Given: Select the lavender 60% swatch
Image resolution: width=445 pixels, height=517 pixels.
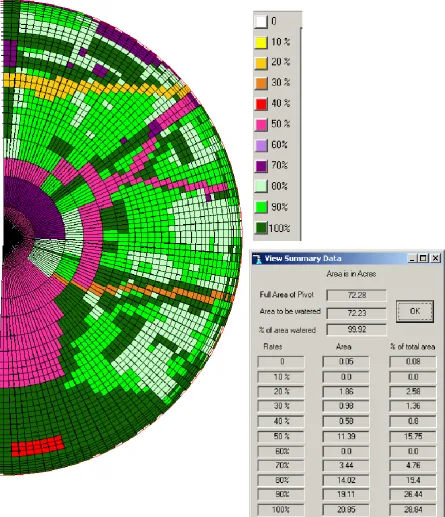Looking at the screenshot, I should coord(261,145).
